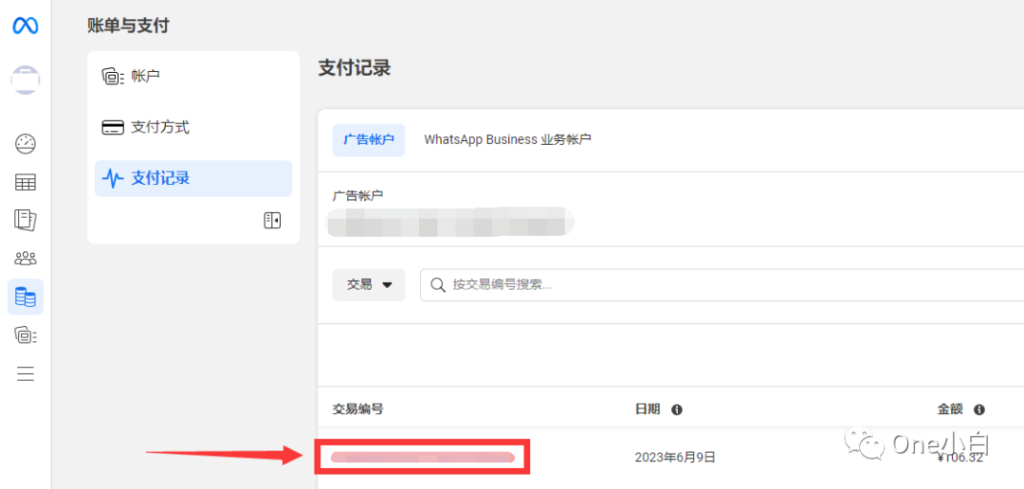Select the billing coins stack icon

[x=25, y=297]
